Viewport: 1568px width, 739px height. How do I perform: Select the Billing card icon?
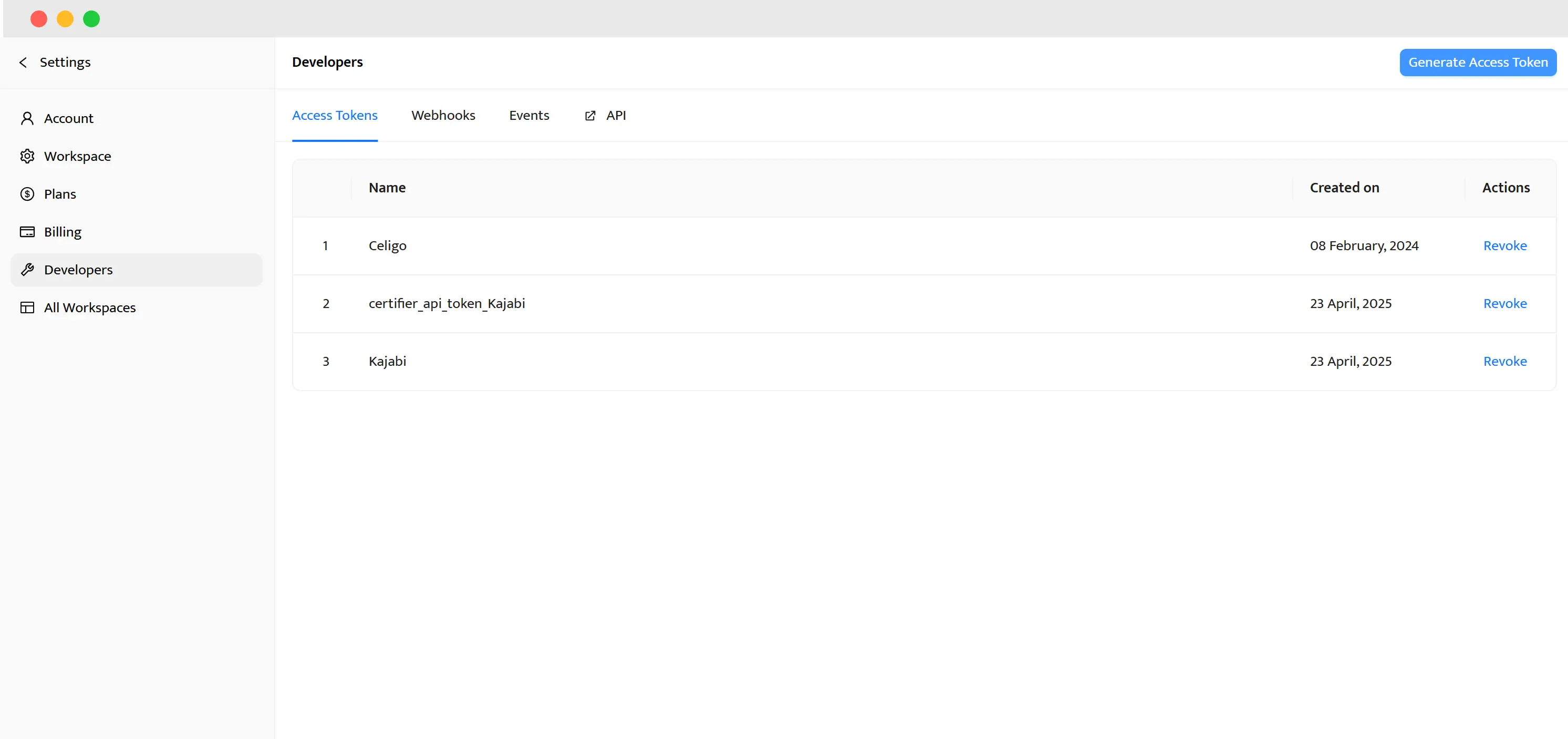pos(27,231)
